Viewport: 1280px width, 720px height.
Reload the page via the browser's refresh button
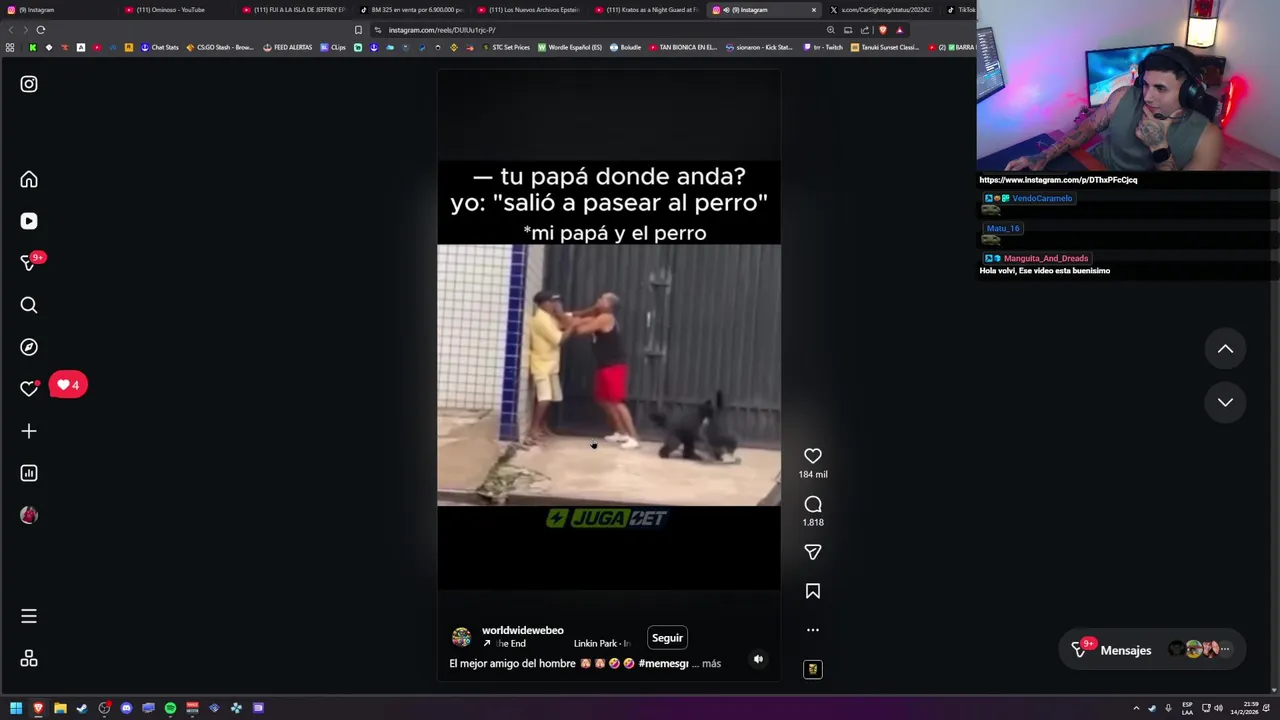pos(41,30)
